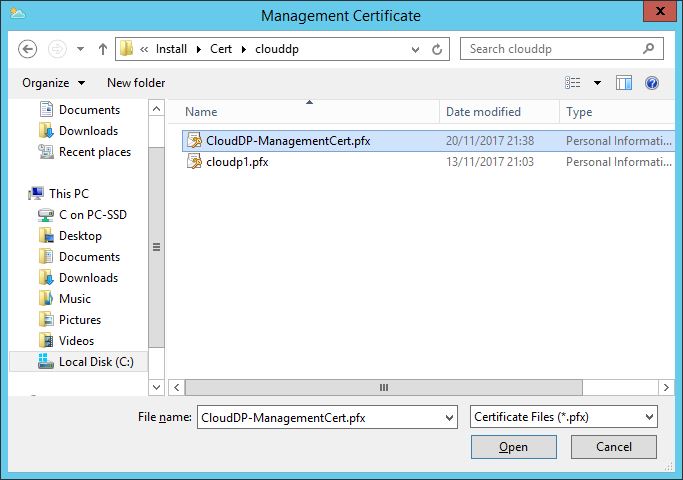Screen dimensions: 683x480
Task: Open the recent locations dropdown arrow
Action: 81,49
